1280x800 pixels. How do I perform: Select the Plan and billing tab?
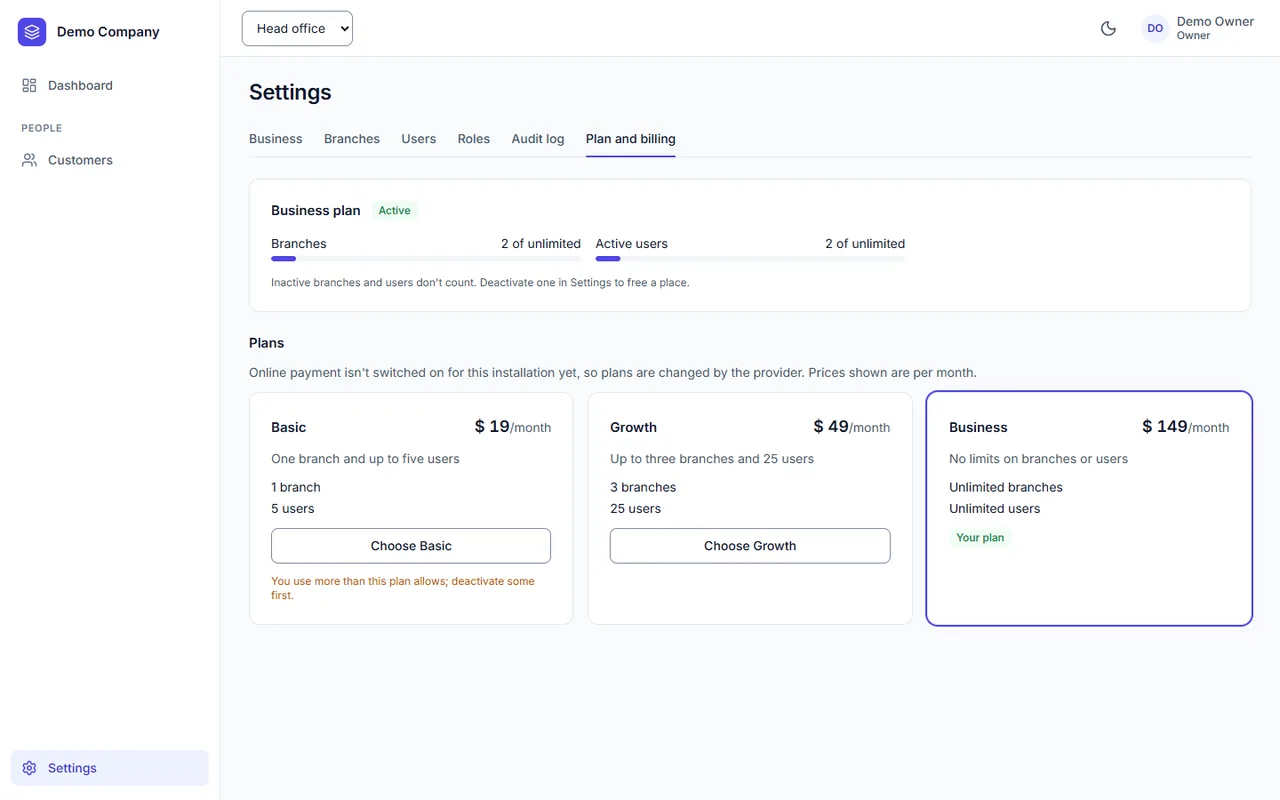pos(631,139)
